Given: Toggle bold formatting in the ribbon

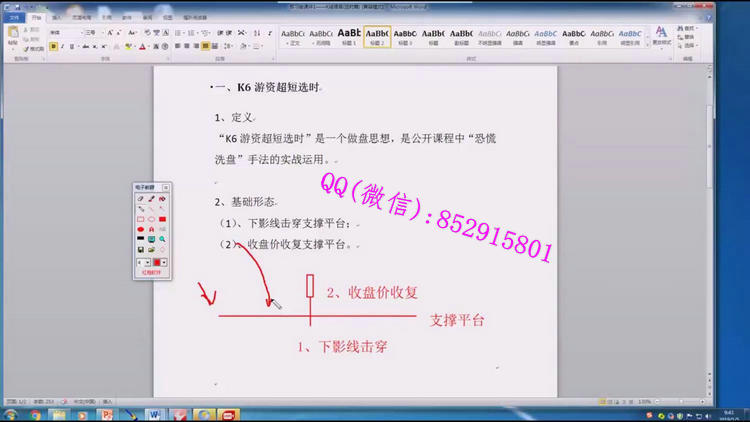Looking at the screenshot, I should pyautogui.click(x=52, y=46).
